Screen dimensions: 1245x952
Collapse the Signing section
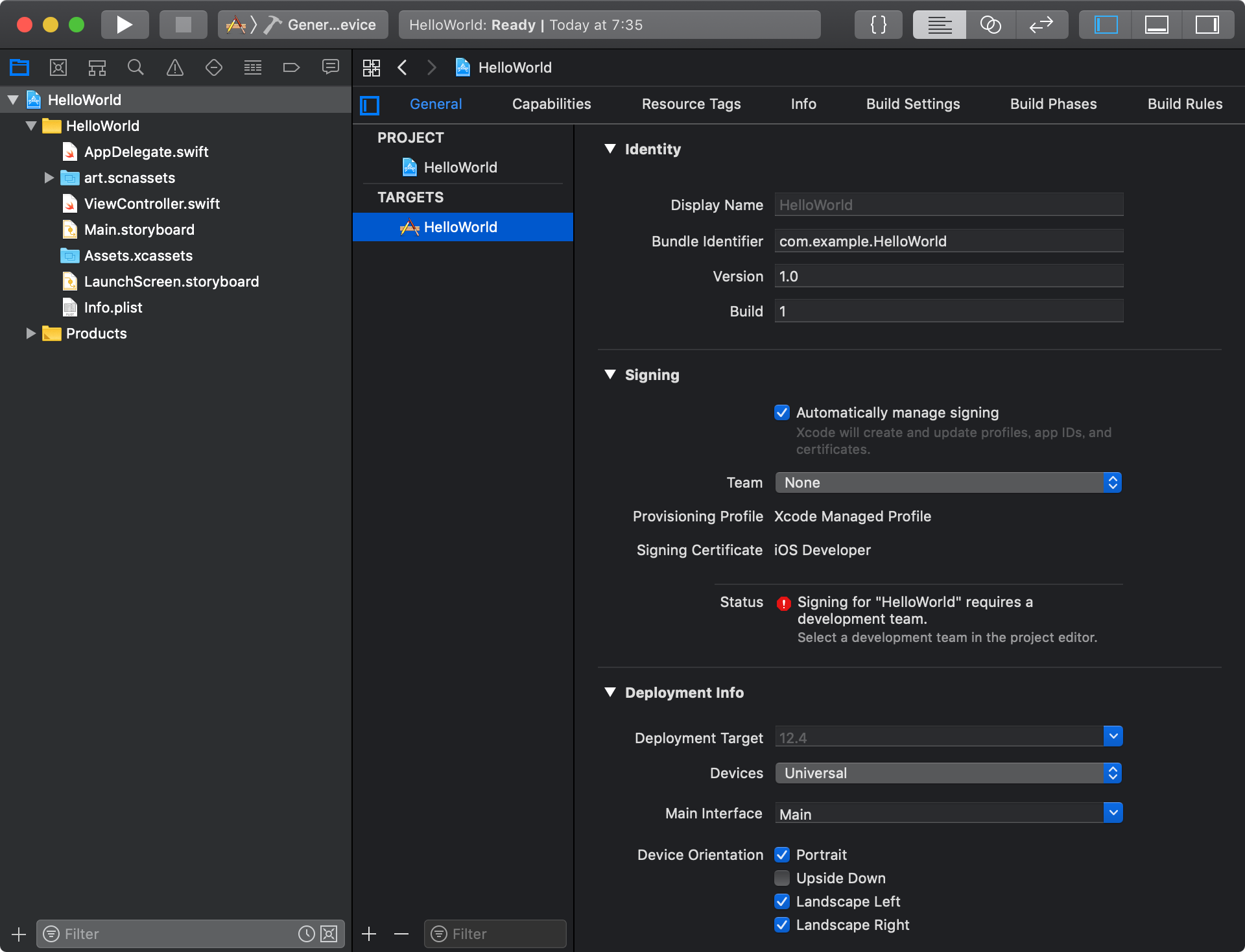pyautogui.click(x=610, y=374)
